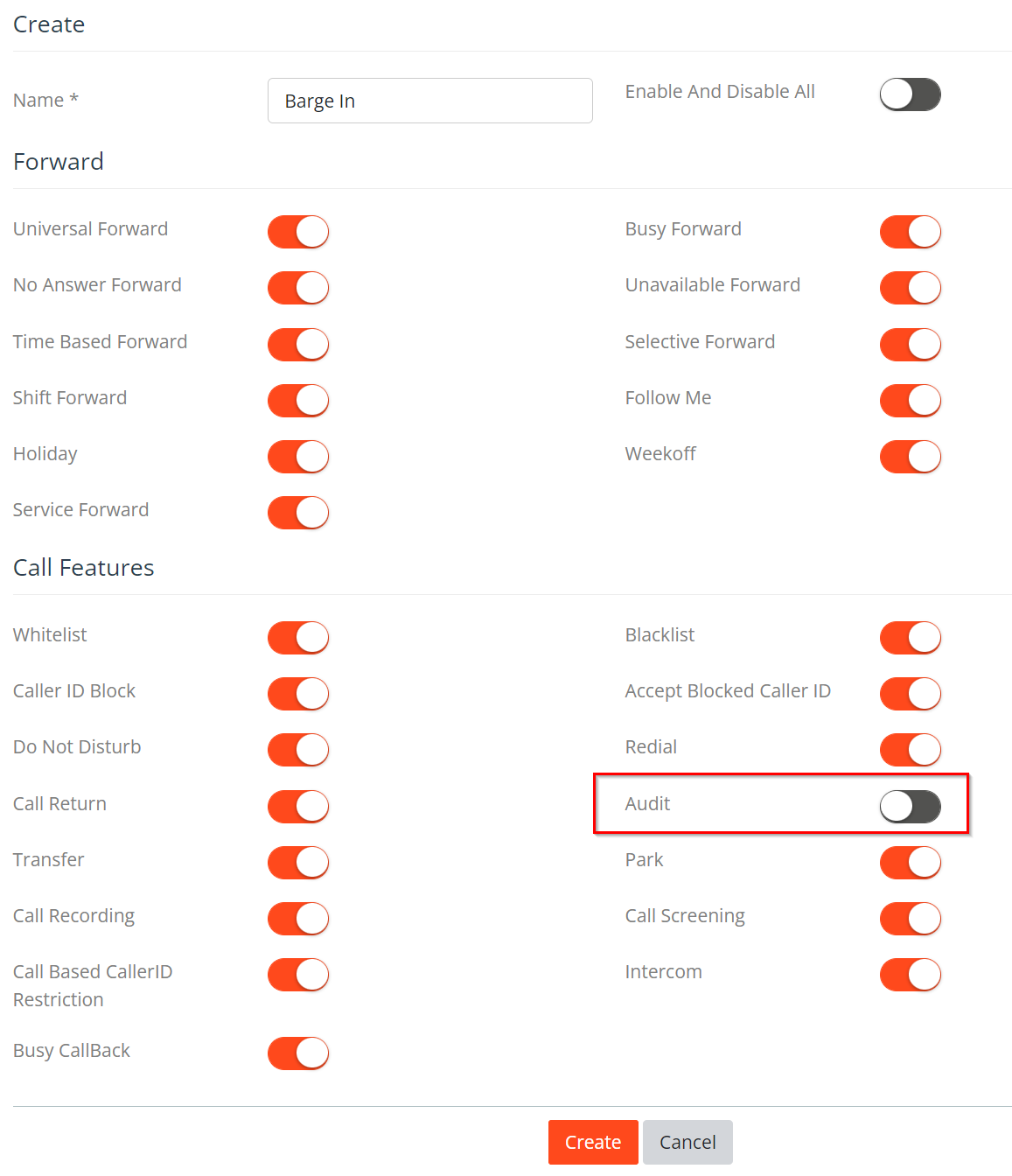1012x1176 pixels.
Task: Cancel the profile creation
Action: tap(687, 1142)
